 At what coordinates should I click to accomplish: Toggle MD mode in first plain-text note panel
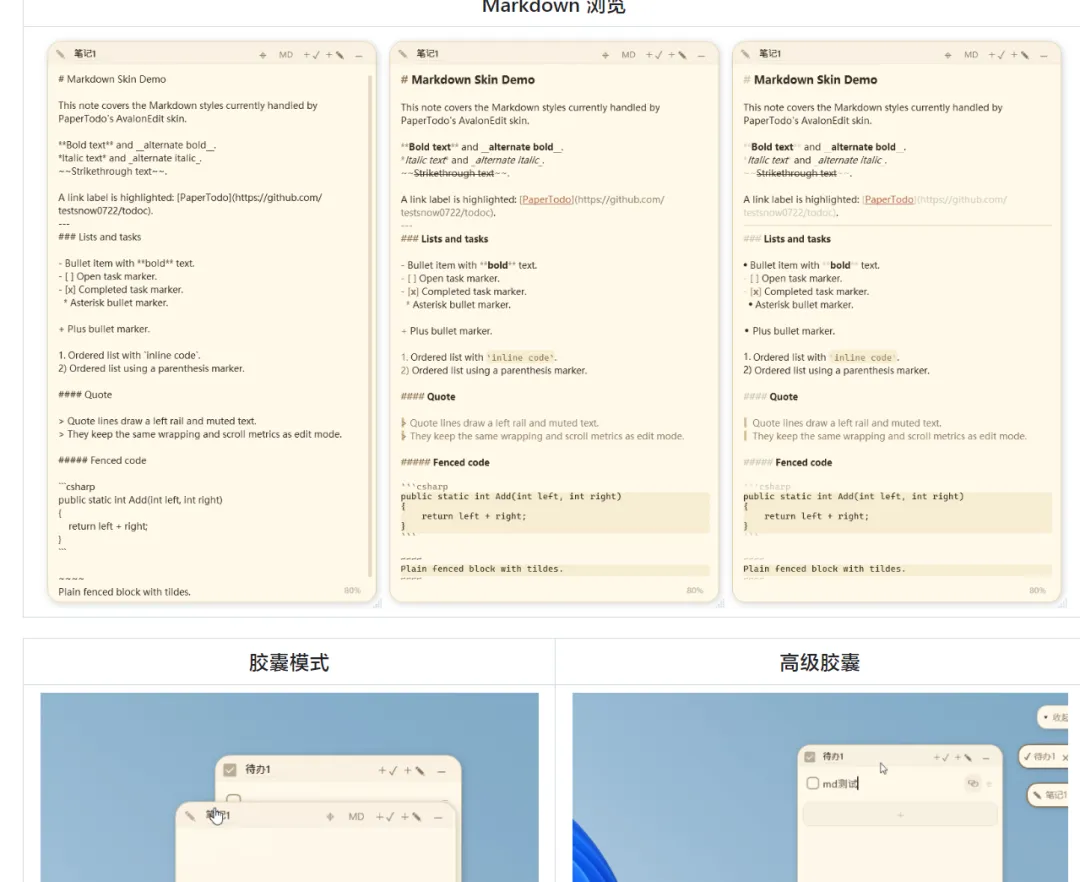(286, 55)
